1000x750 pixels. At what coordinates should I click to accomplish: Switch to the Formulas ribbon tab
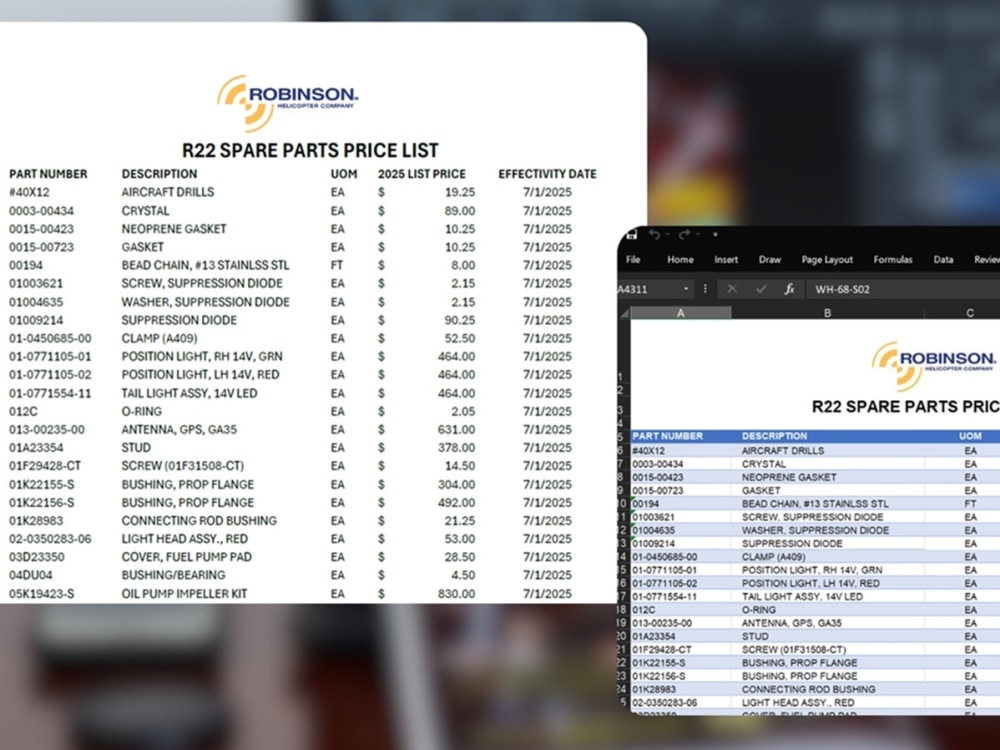[893, 260]
